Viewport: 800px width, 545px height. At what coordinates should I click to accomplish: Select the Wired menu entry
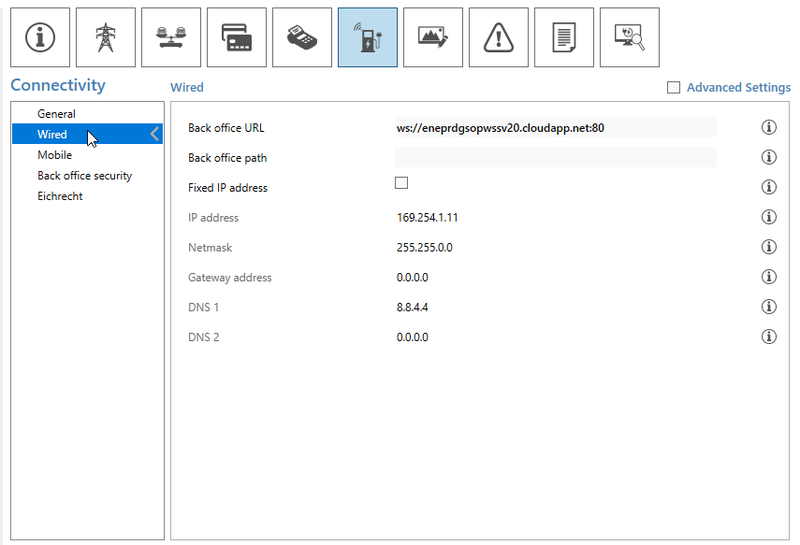(x=87, y=134)
